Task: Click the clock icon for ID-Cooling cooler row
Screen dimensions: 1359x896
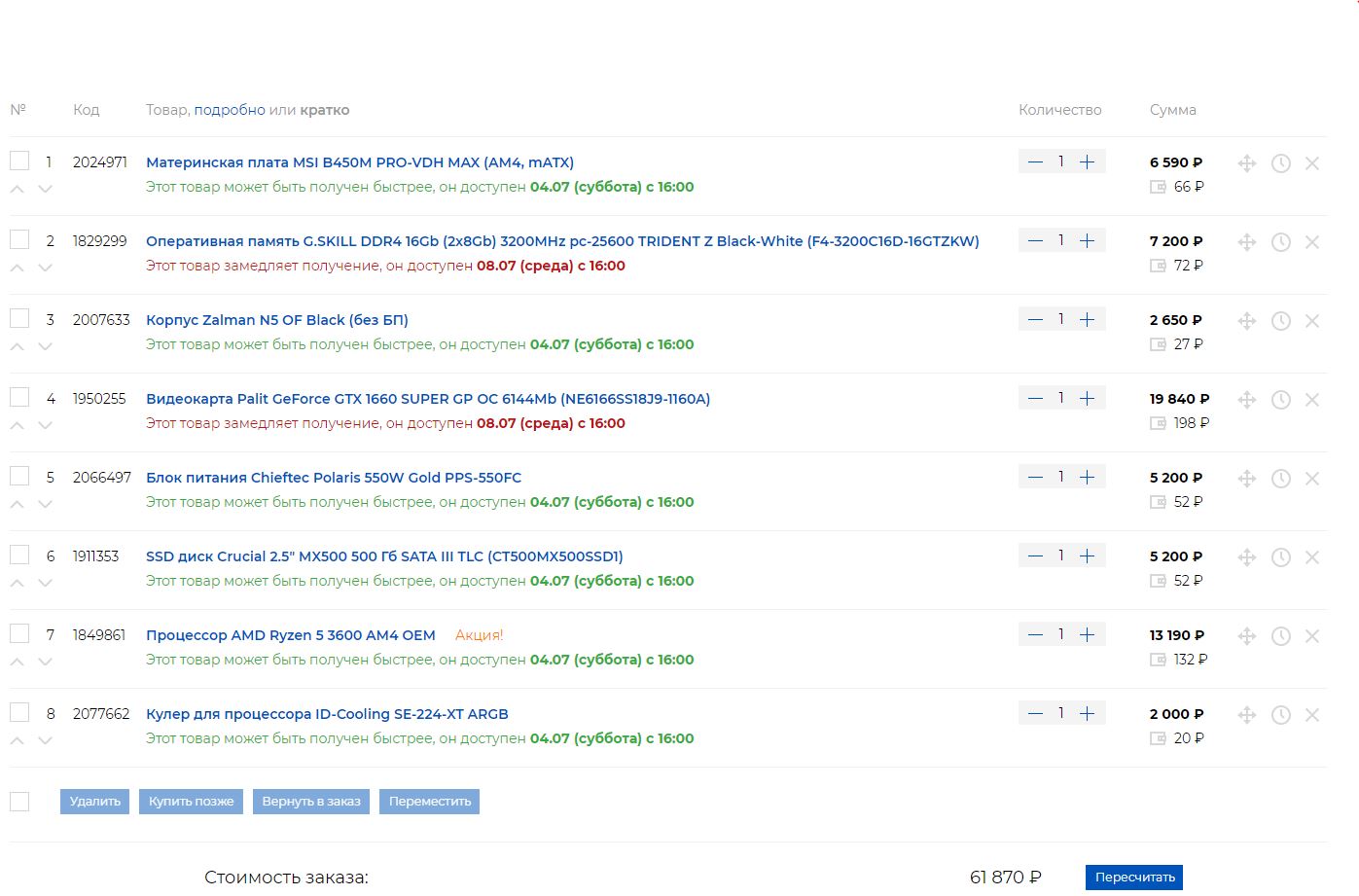Action: 1281,715
